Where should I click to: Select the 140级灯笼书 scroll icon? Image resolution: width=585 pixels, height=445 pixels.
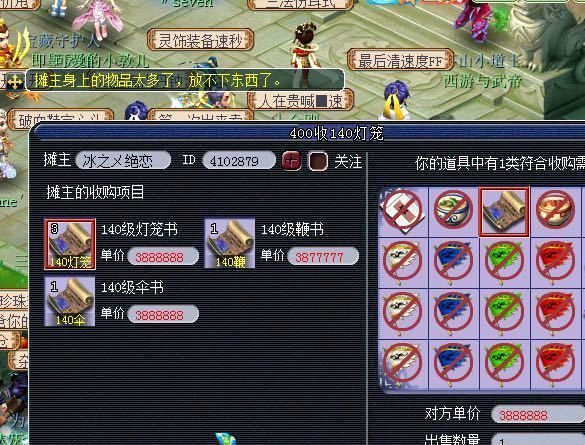tap(70, 244)
